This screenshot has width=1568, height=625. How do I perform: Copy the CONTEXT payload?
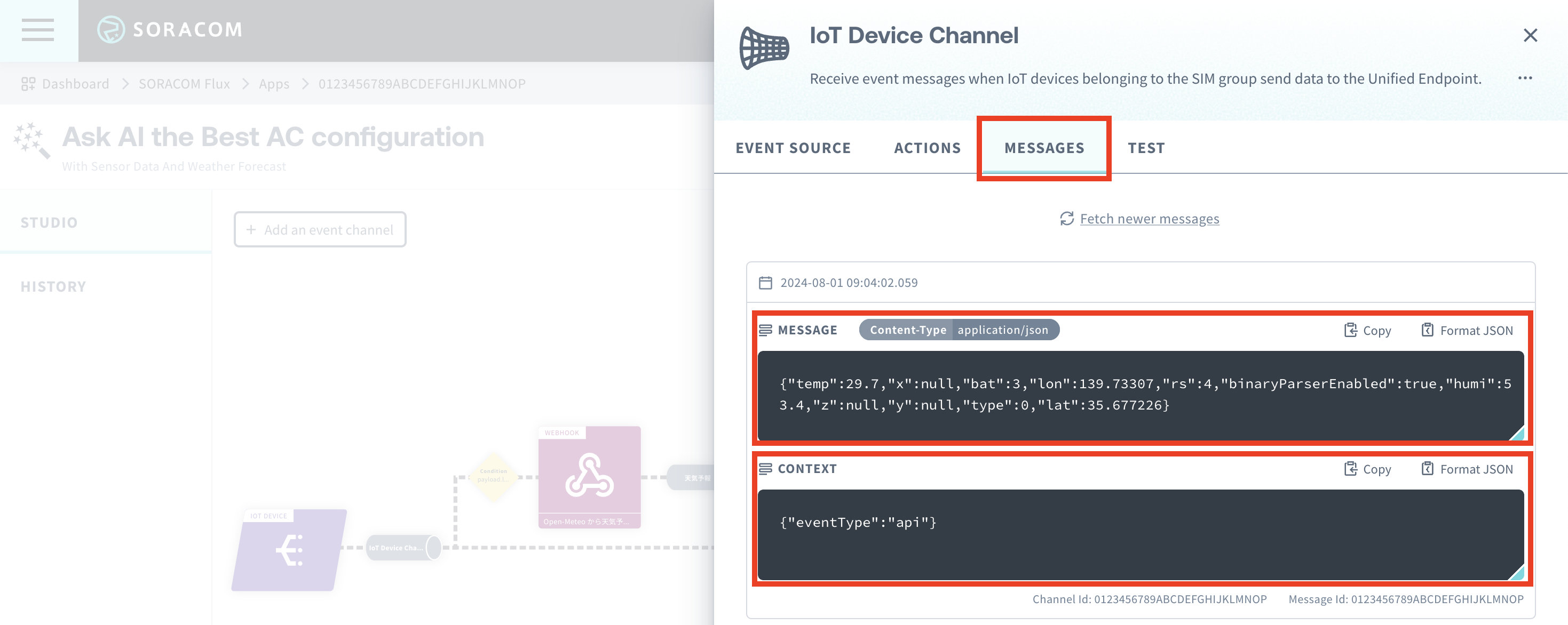tap(1367, 469)
